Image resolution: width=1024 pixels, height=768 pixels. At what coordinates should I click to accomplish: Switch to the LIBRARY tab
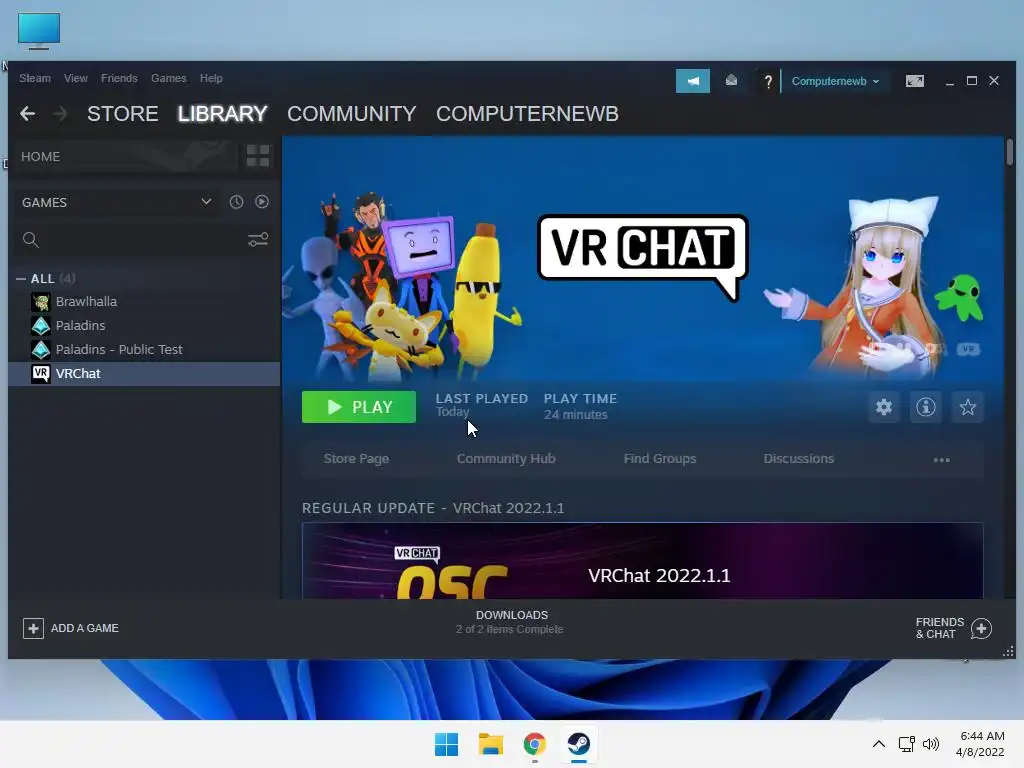222,114
